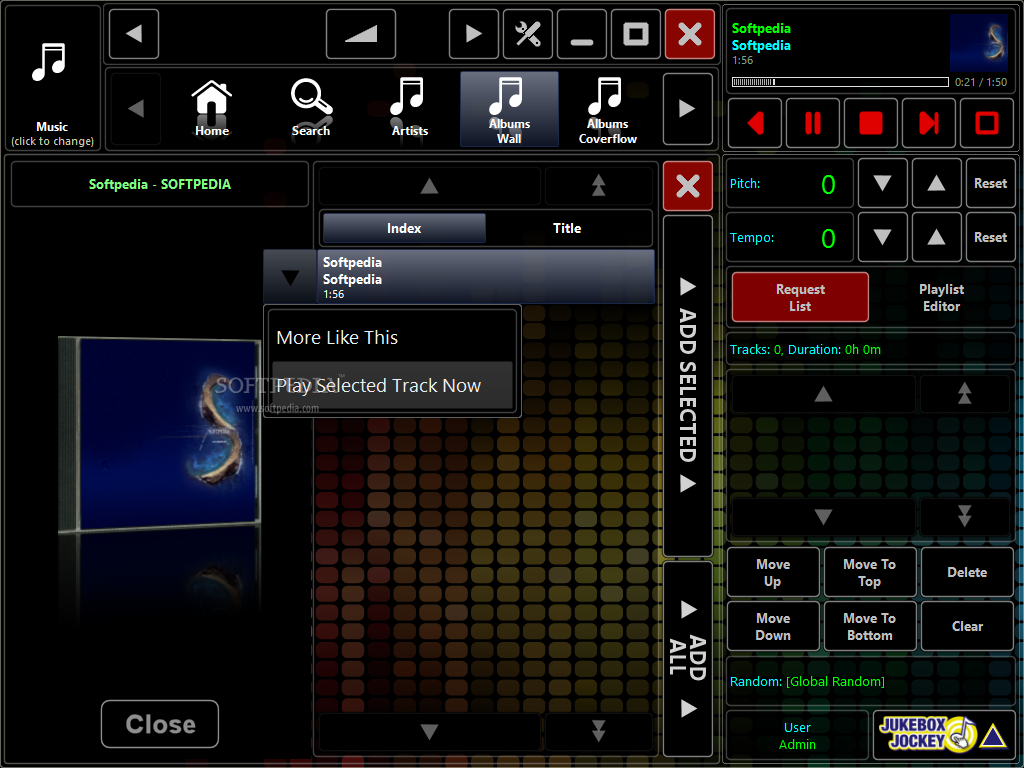Sort track list by Index
Viewport: 1024px width, 768px height.
pos(404,229)
